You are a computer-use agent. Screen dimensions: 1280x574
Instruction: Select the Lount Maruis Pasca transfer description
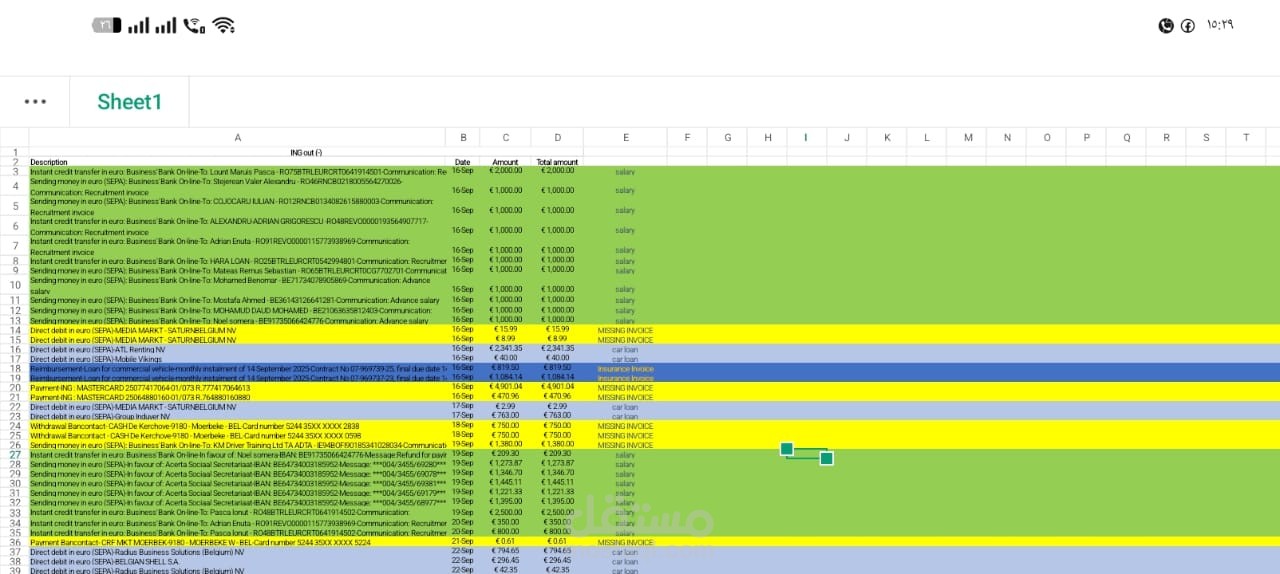[x=237, y=171]
